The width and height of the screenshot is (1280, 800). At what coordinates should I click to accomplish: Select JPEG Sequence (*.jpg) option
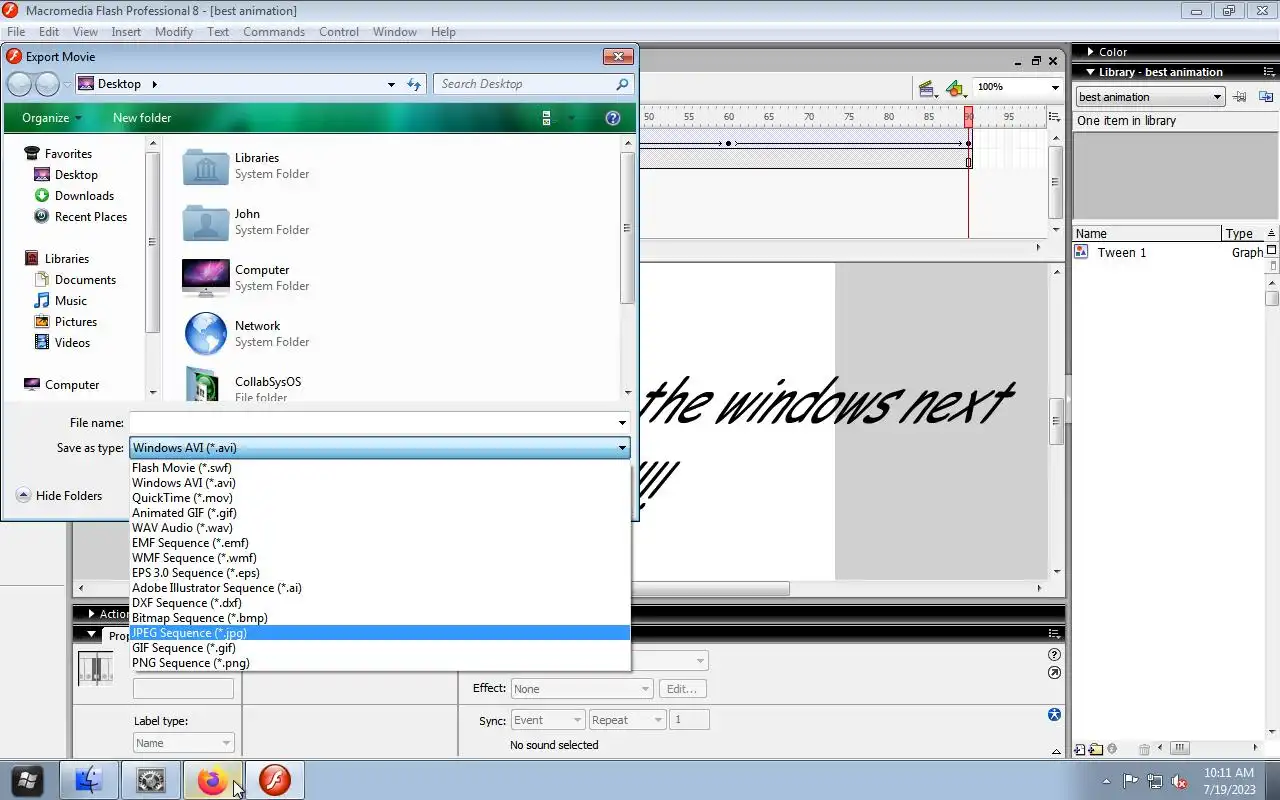(380, 632)
